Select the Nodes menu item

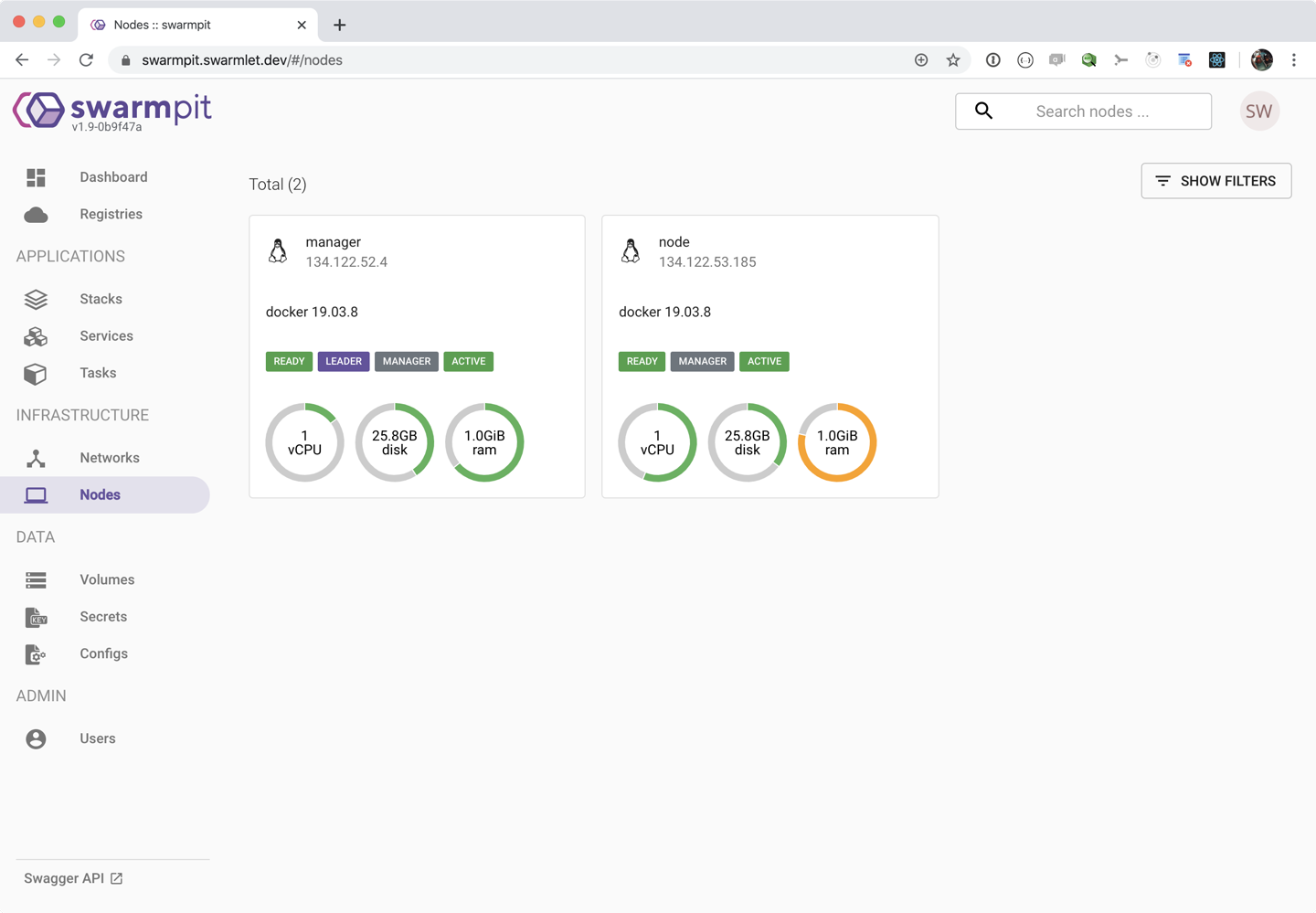tap(100, 495)
